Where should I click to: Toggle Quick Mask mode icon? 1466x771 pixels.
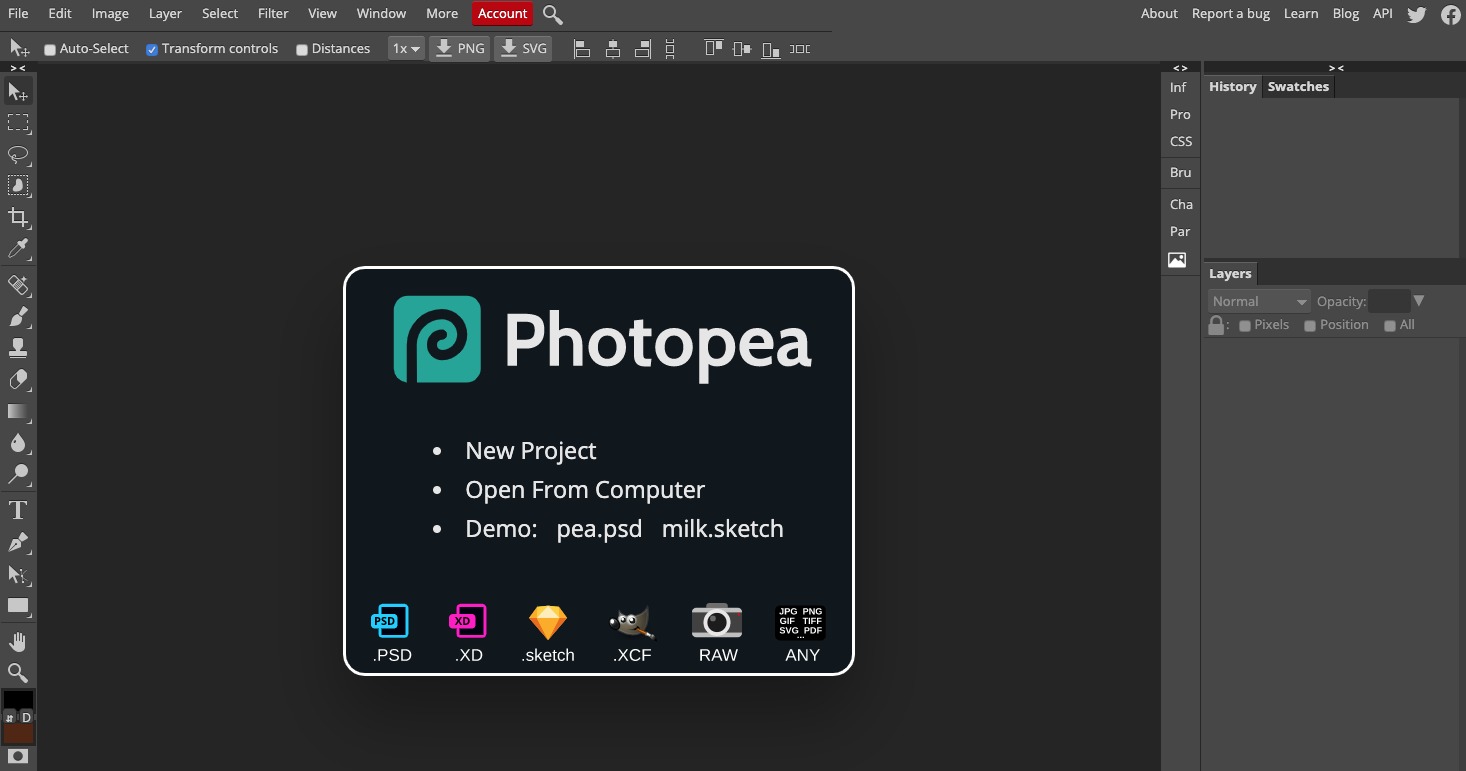[x=18, y=756]
